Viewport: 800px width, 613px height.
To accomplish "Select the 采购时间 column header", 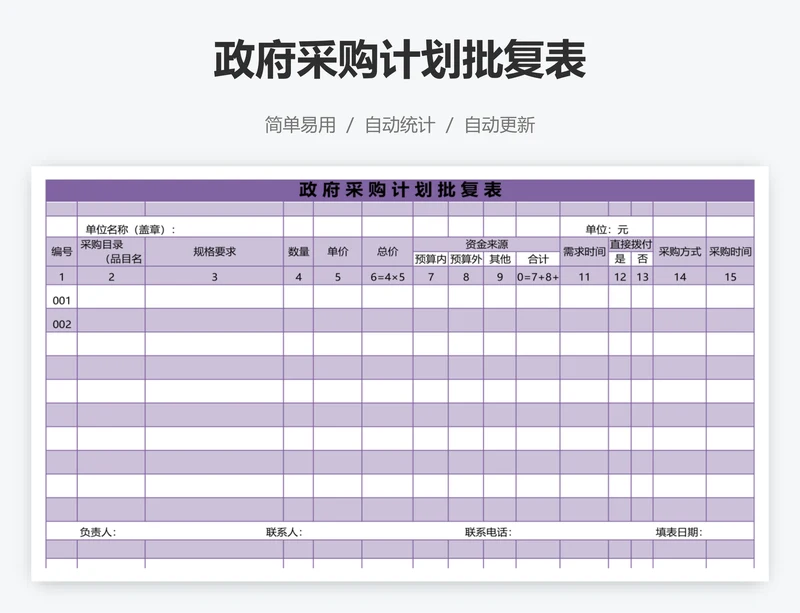I will pyautogui.click(x=730, y=252).
